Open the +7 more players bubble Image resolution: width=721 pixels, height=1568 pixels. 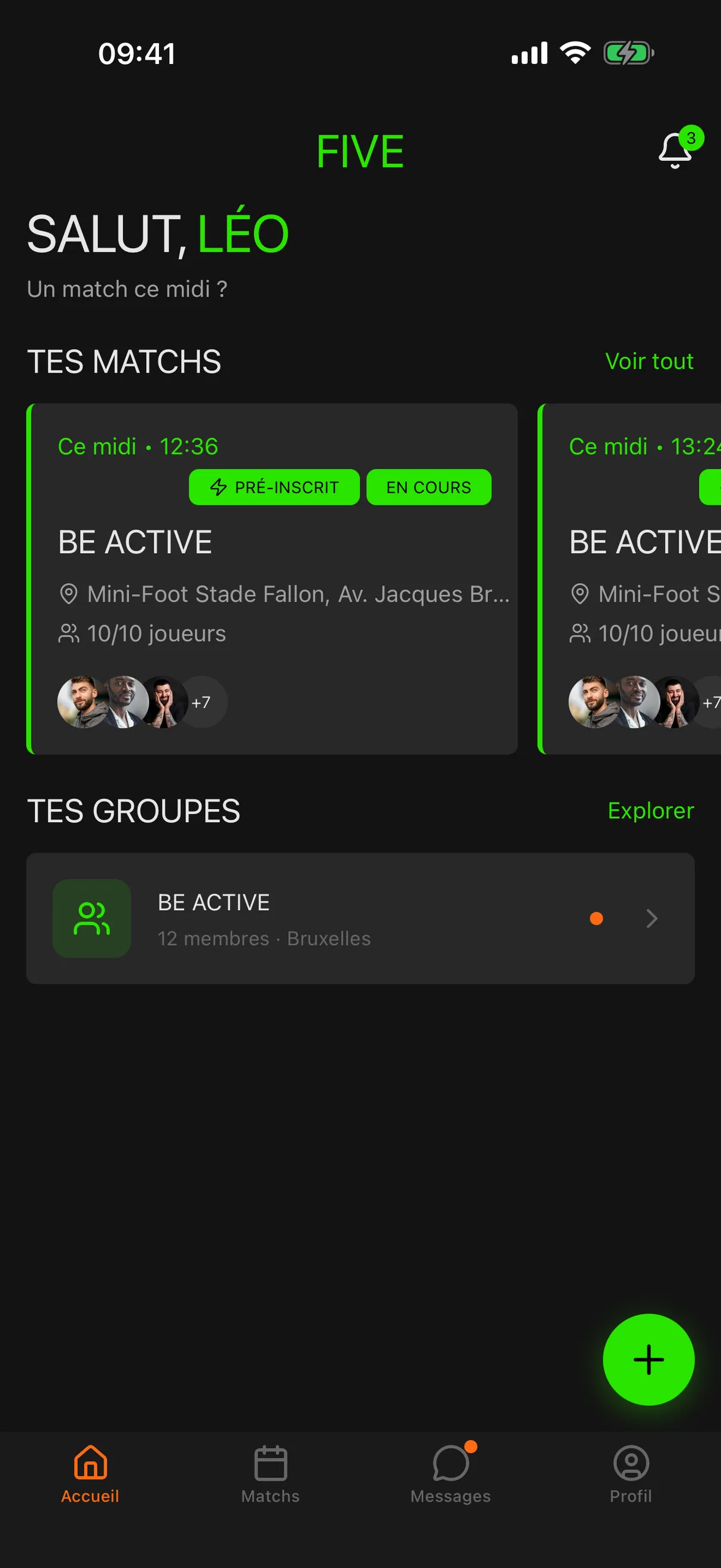click(x=203, y=702)
